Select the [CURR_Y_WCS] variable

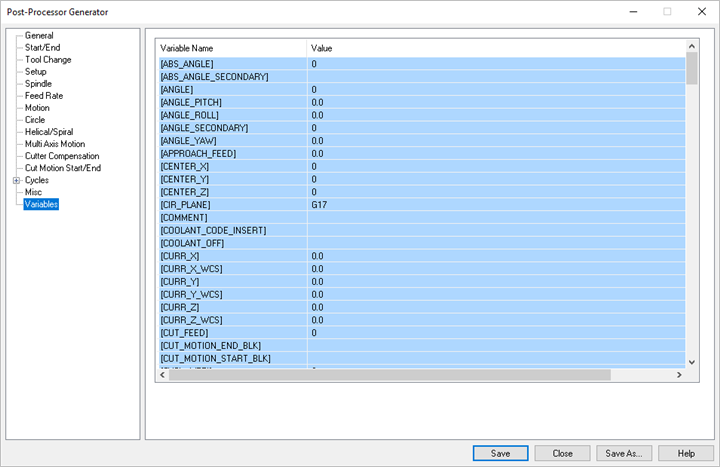click(422, 295)
